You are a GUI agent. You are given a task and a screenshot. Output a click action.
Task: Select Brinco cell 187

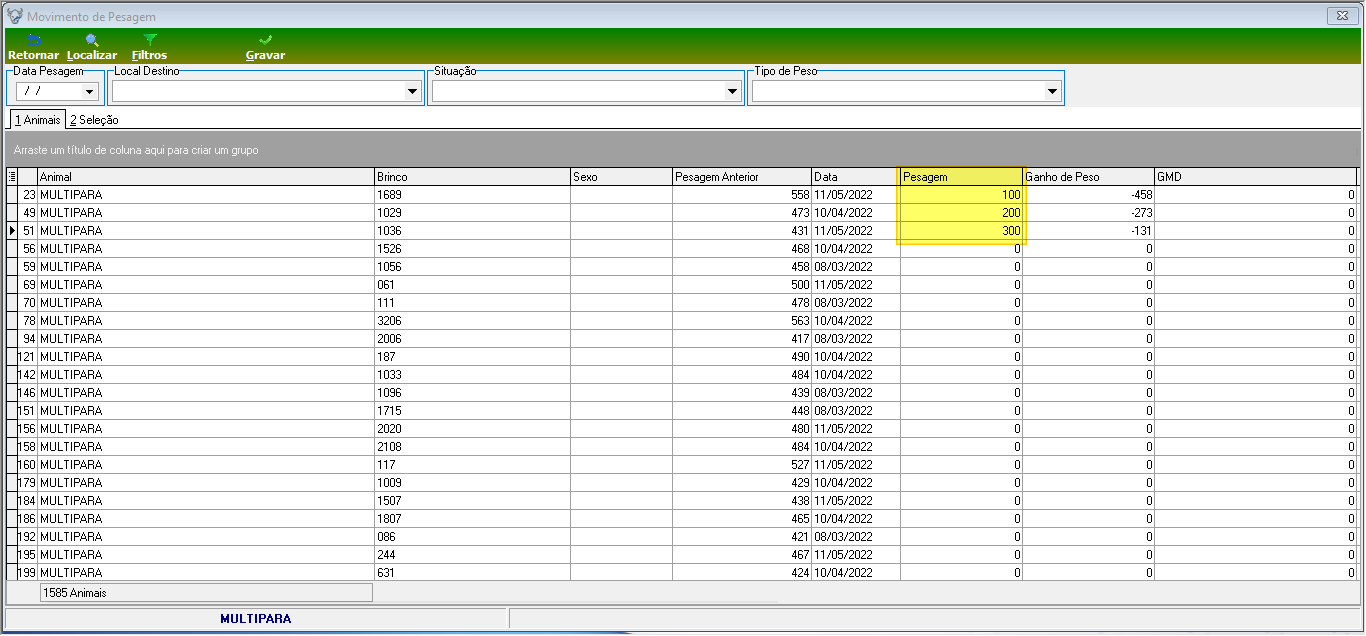tap(472, 357)
